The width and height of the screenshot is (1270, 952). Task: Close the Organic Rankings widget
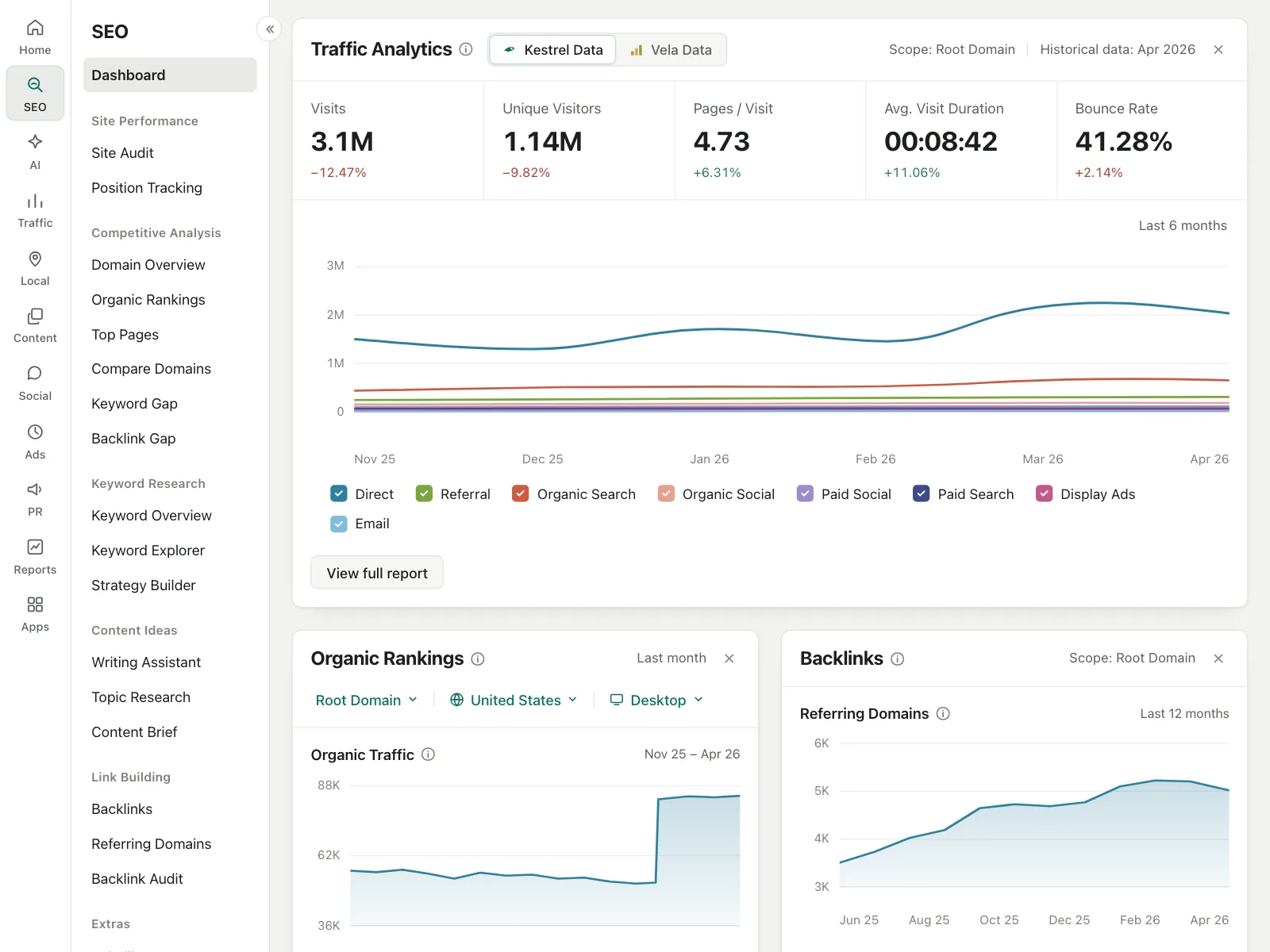click(729, 658)
